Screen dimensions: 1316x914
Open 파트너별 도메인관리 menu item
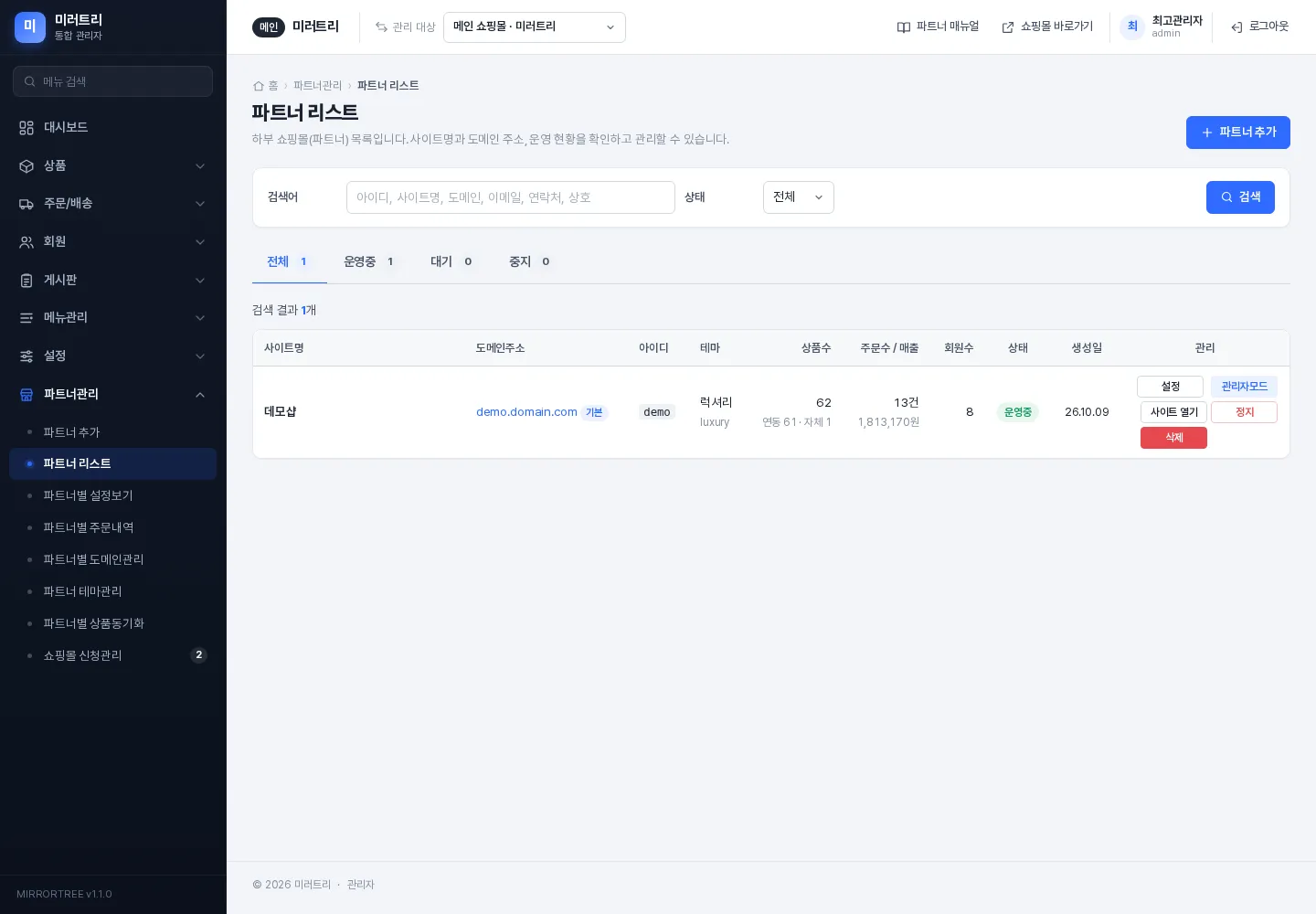112,560
